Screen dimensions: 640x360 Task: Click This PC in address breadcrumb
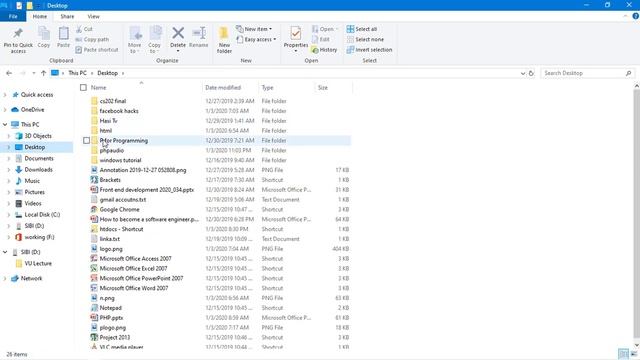click(77, 73)
